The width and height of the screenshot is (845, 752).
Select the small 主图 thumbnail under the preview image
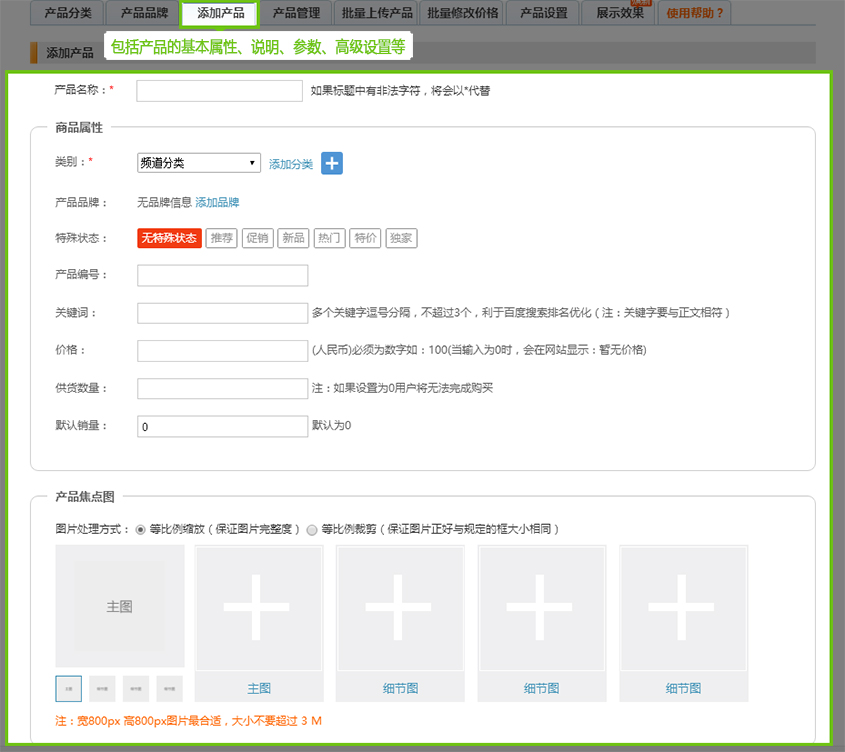pyautogui.click(x=68, y=688)
